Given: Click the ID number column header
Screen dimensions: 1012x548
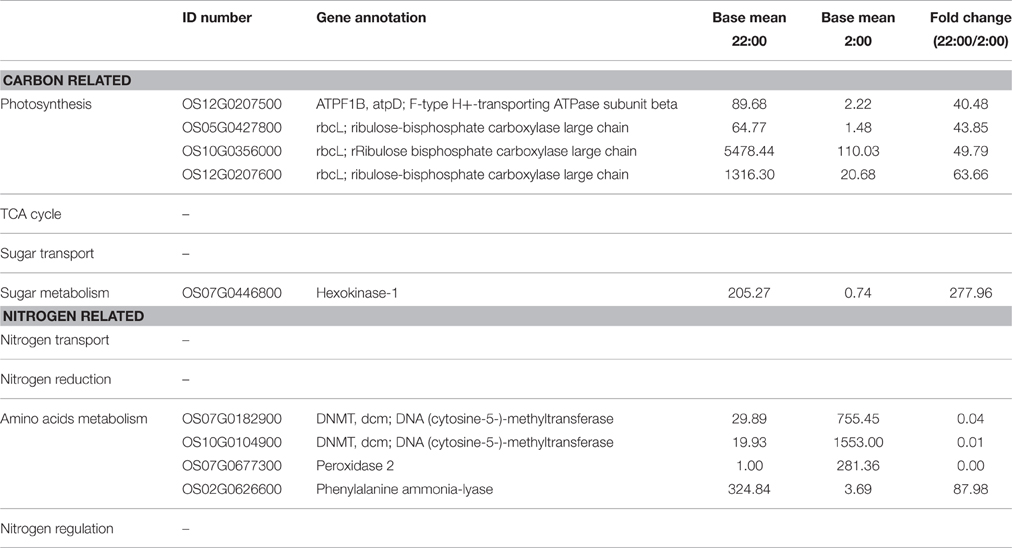Looking at the screenshot, I should coord(217,18).
